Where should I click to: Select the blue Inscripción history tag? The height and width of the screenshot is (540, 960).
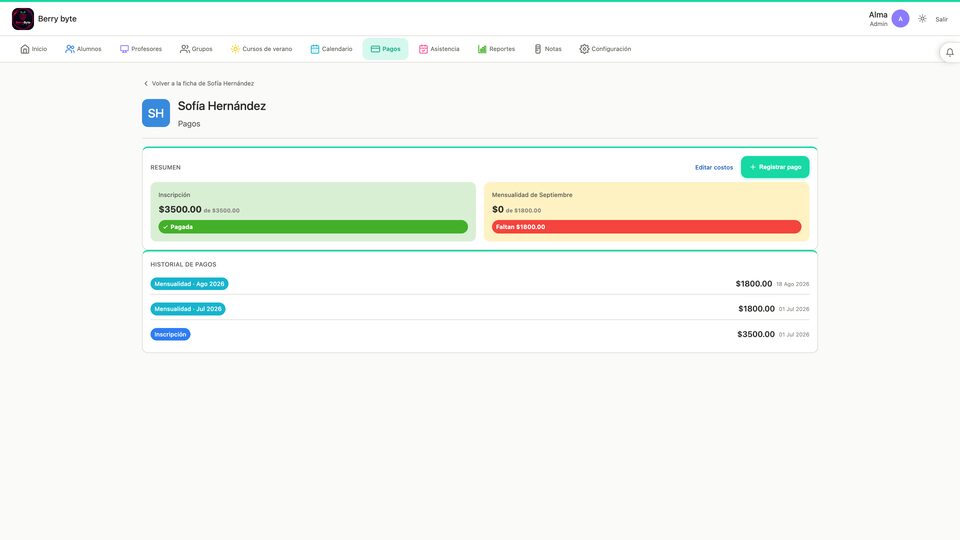pos(170,334)
